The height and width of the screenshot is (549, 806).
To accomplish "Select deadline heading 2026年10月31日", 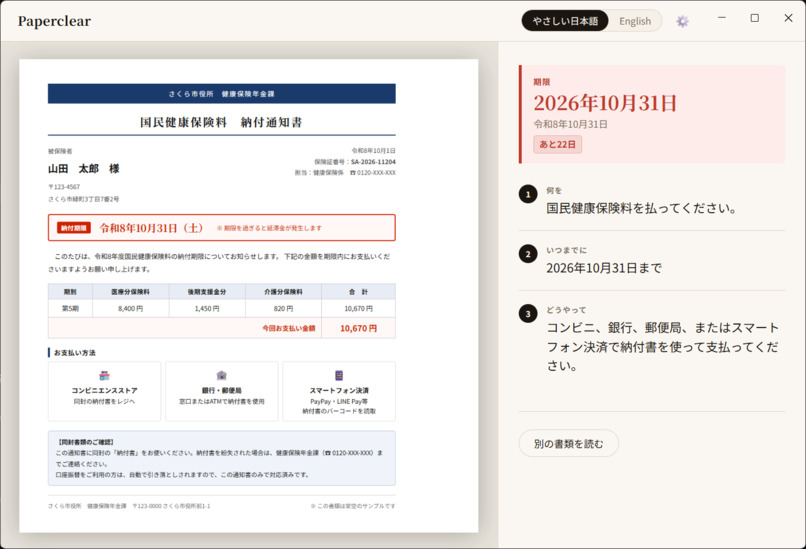I will coord(605,103).
